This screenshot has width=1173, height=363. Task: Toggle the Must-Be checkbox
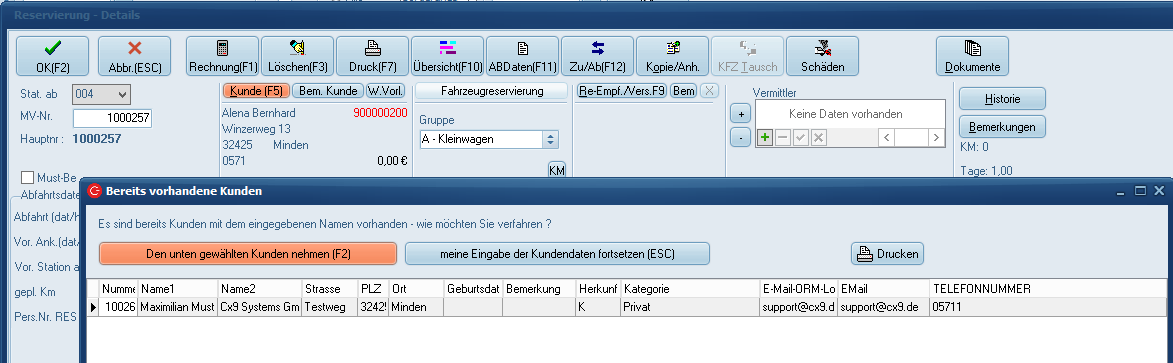tap(28, 177)
